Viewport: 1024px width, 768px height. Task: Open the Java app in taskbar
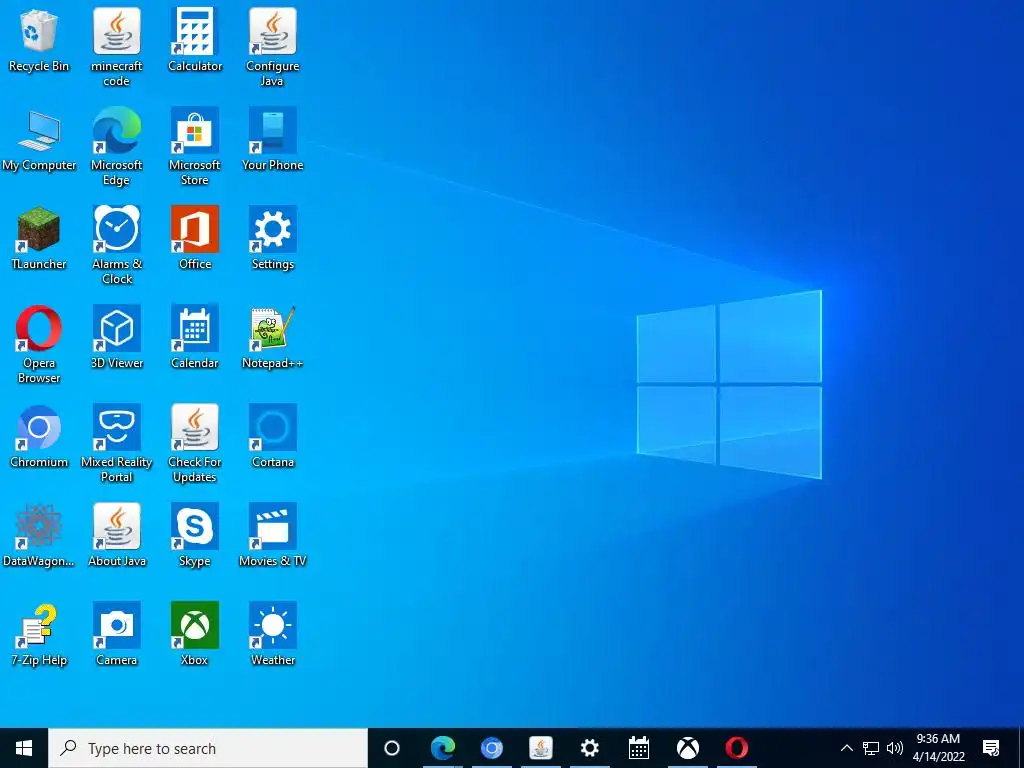click(x=541, y=748)
